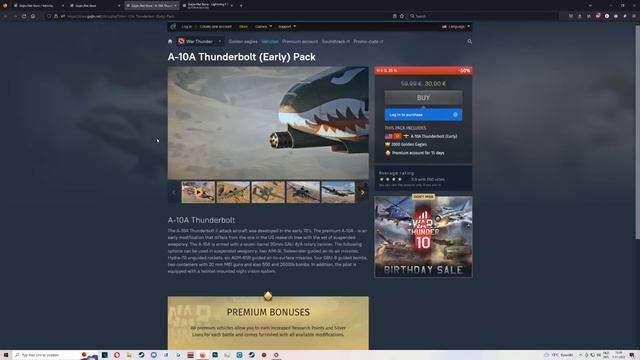Open a new browser tab with plus
The image size is (640, 360).
pos(241,6)
